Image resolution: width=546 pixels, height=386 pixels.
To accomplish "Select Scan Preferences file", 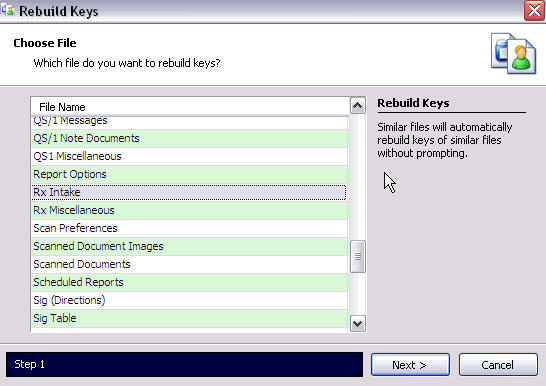I will 189,228.
